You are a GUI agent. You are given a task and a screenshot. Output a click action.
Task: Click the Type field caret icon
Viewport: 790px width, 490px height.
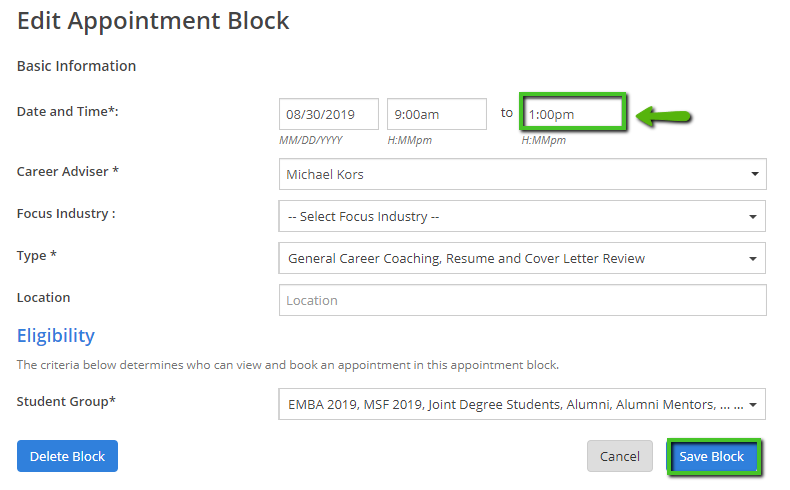(x=753, y=258)
